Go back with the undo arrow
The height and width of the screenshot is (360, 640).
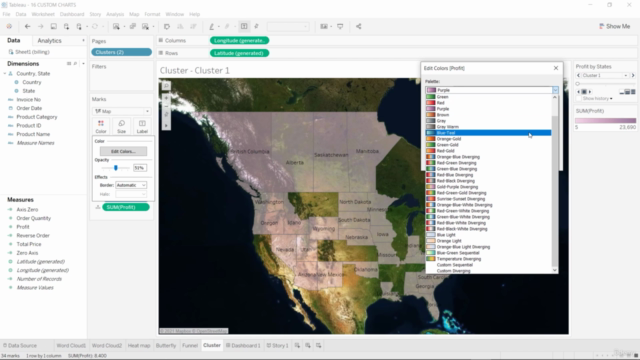(x=27, y=26)
